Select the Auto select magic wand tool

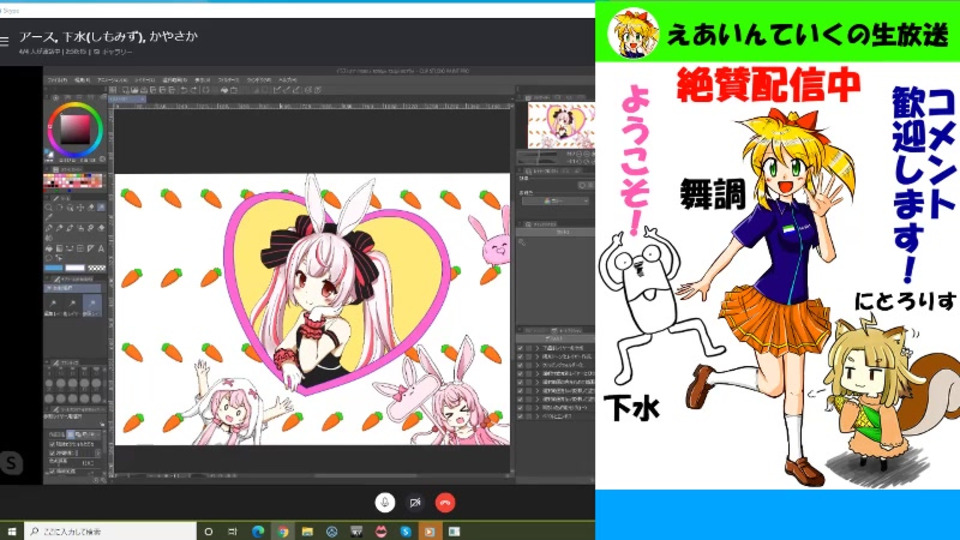click(101, 207)
